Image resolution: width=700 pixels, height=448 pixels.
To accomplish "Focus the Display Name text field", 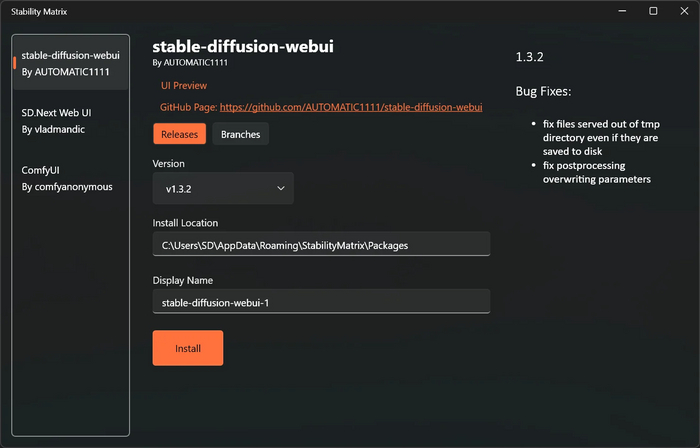I will pos(321,302).
